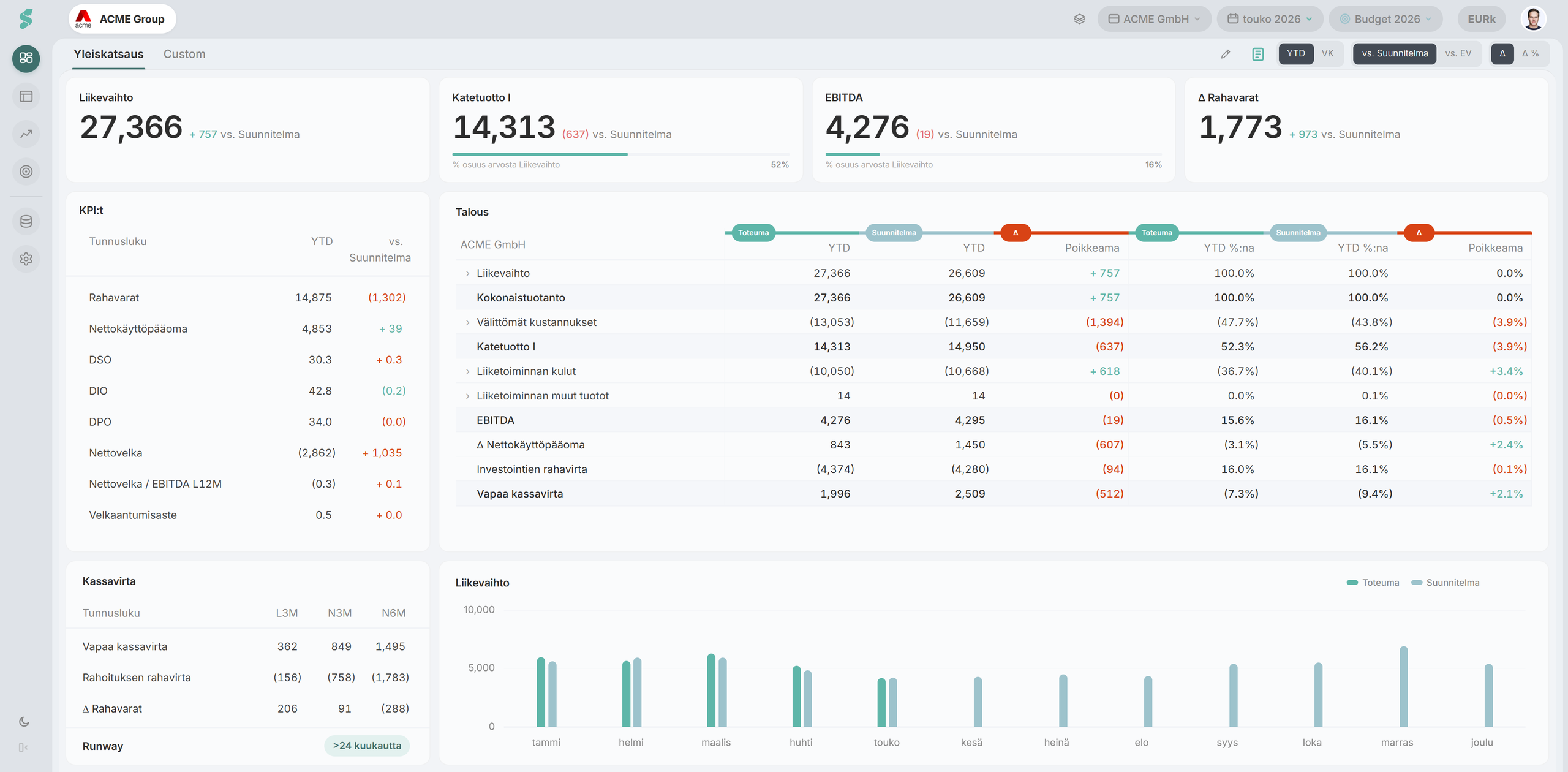The width and height of the screenshot is (1568, 772).
Task: Click the green notes document icon
Action: [1258, 54]
